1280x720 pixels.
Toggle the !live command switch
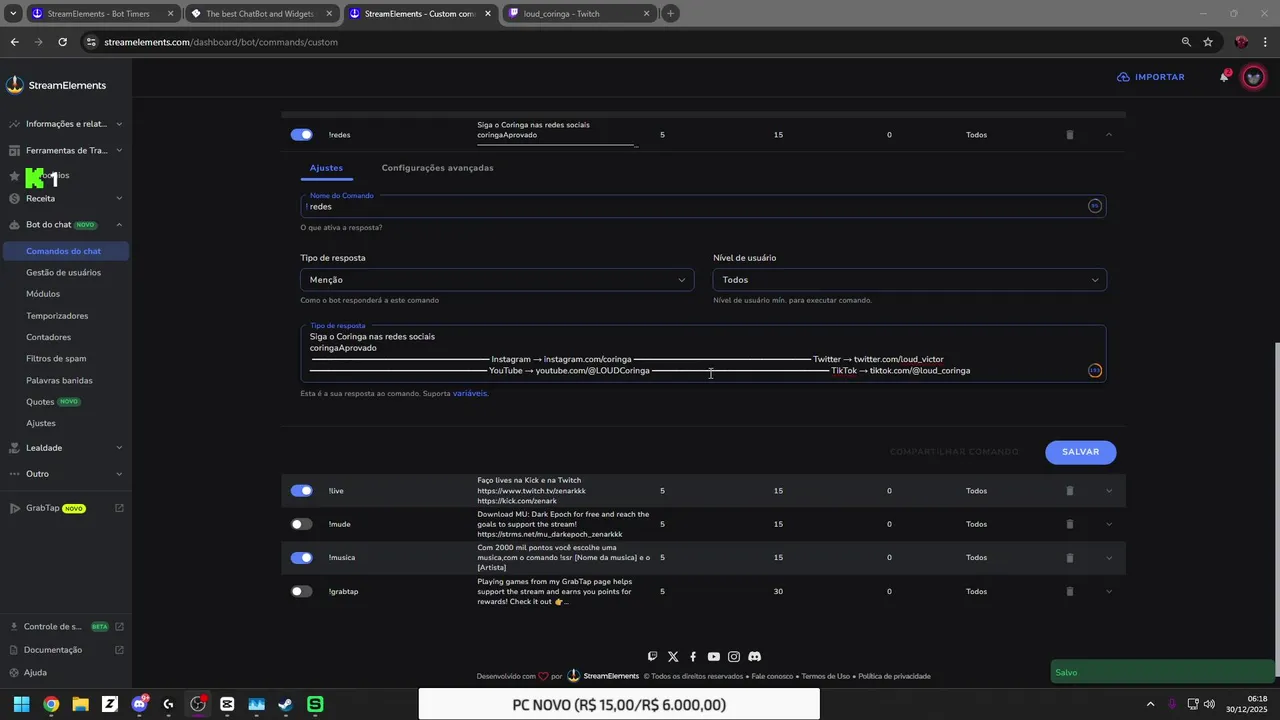[x=301, y=491]
